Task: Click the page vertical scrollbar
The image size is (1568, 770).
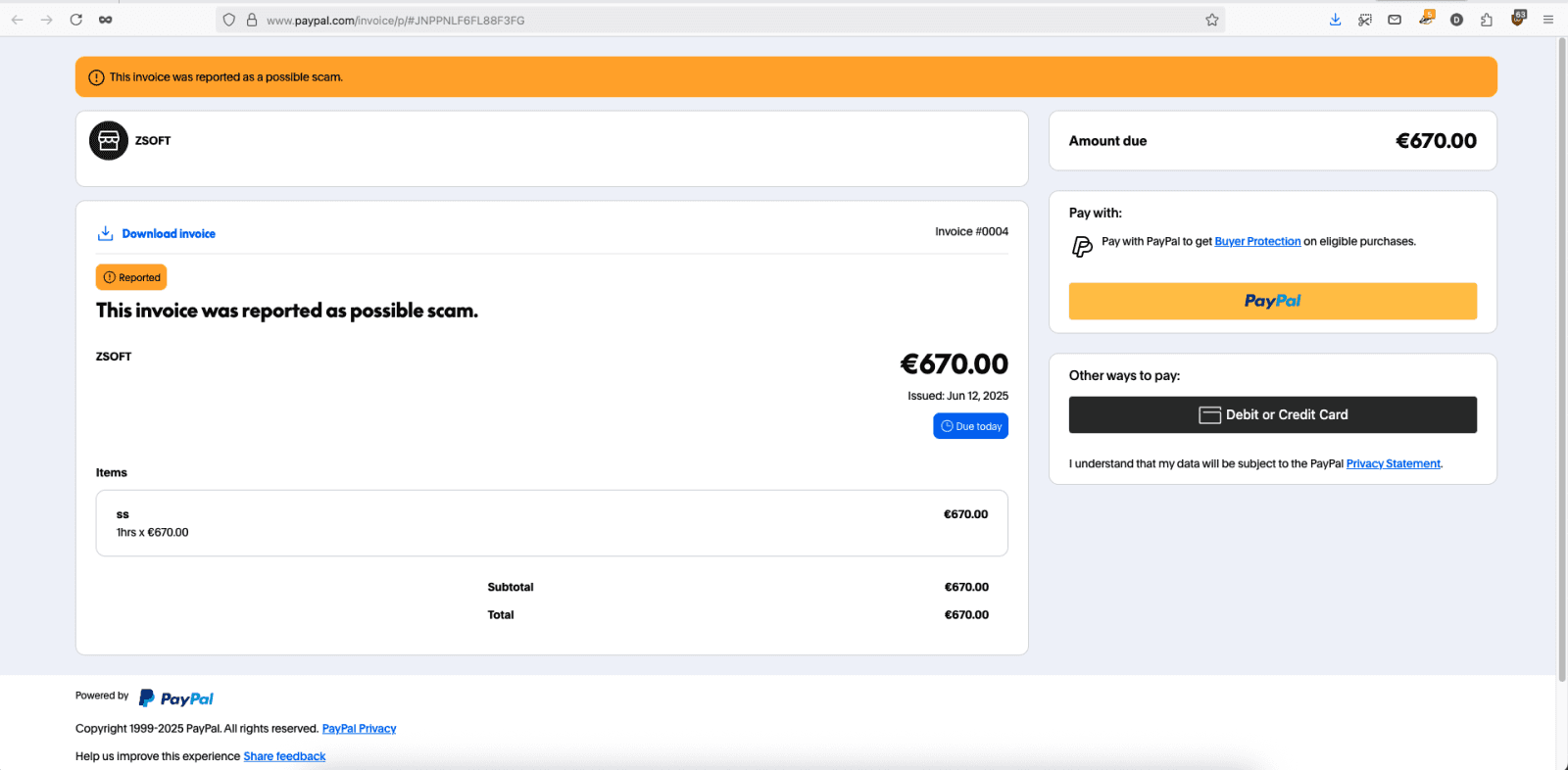Action: pyautogui.click(x=1561, y=358)
